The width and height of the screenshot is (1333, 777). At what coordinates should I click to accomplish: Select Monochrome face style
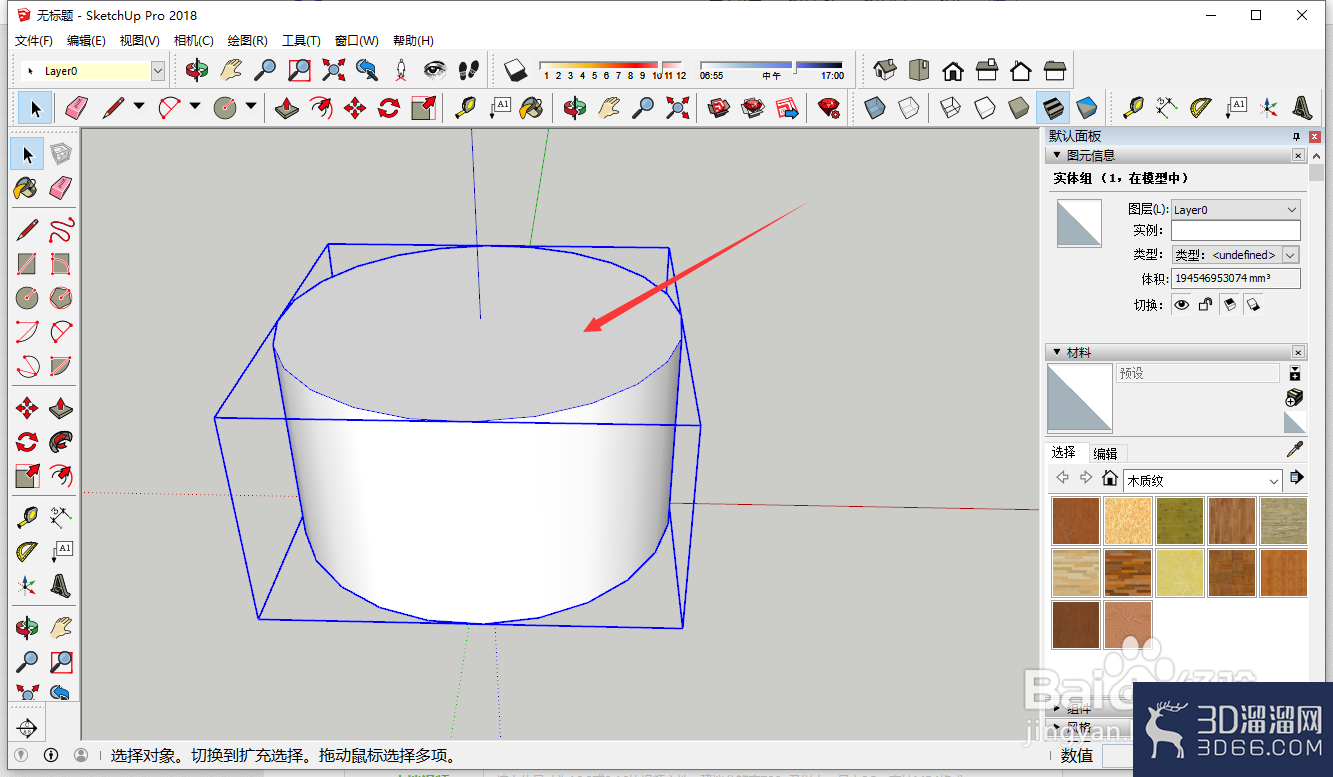1087,107
